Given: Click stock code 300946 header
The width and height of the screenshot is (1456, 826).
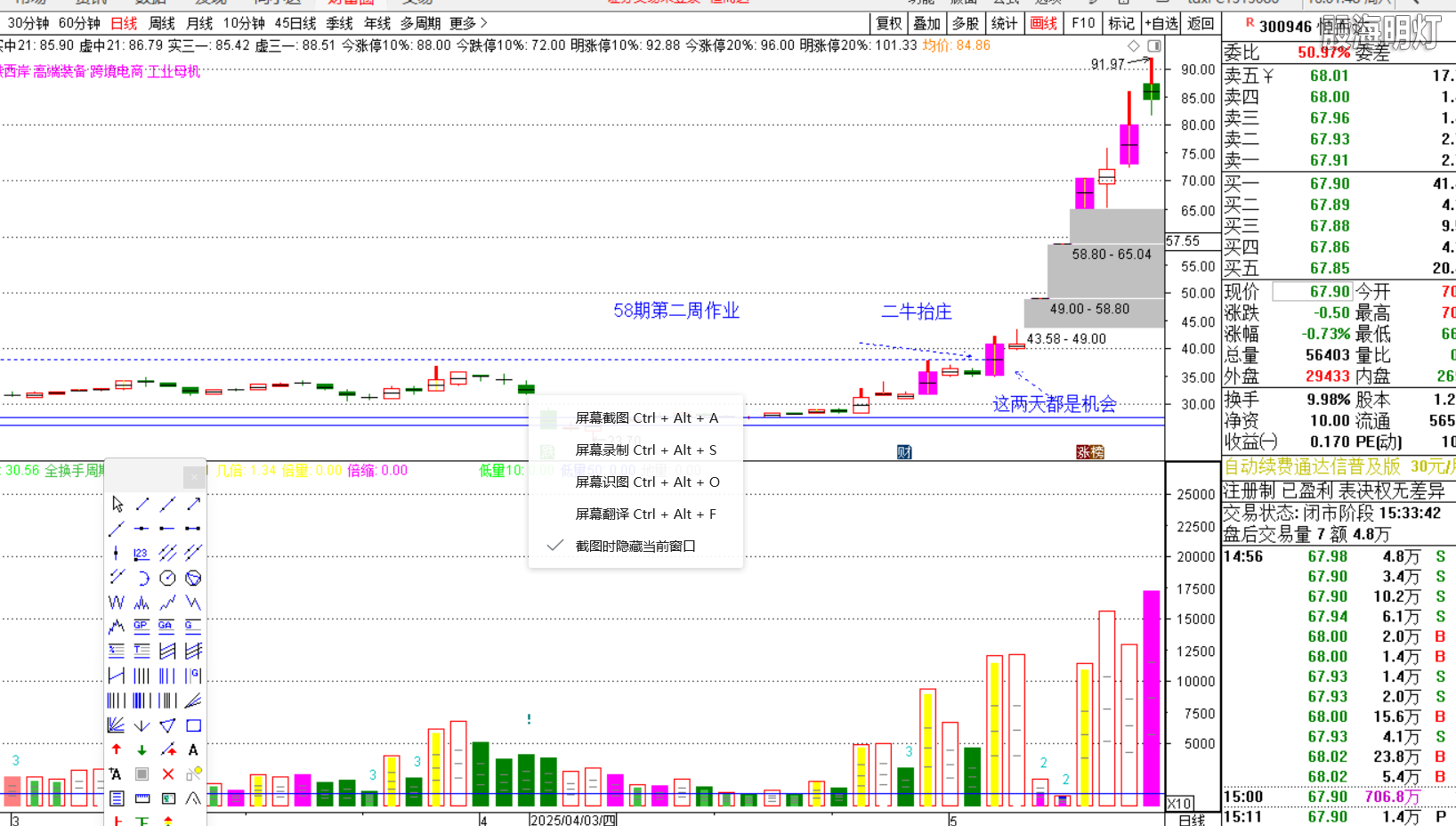Looking at the screenshot, I should 1285,27.
